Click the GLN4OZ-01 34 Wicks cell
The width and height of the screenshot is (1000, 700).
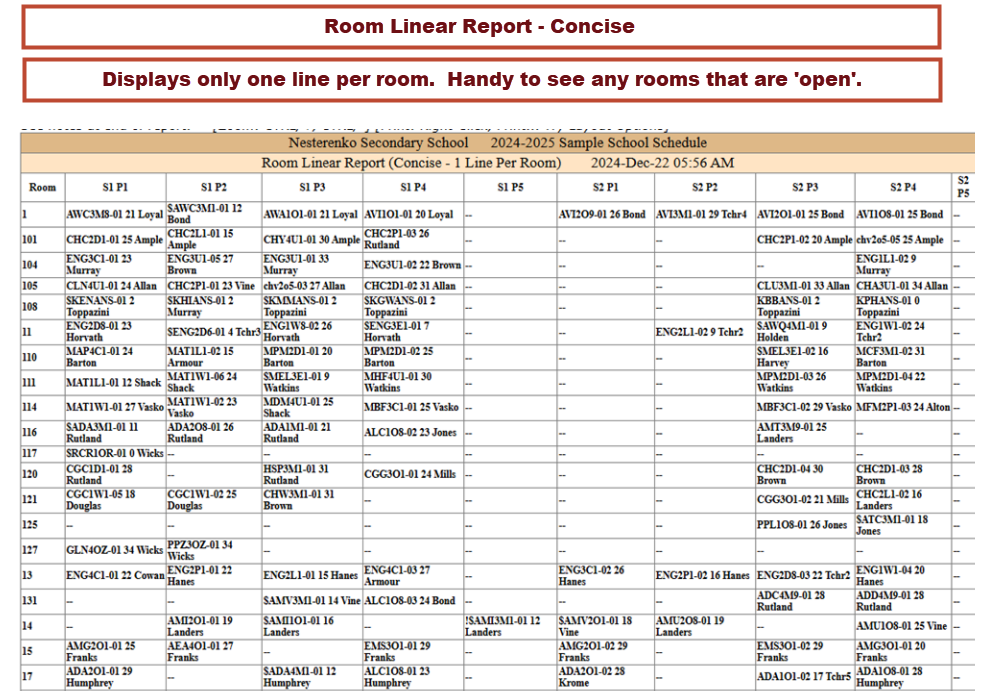pos(114,549)
